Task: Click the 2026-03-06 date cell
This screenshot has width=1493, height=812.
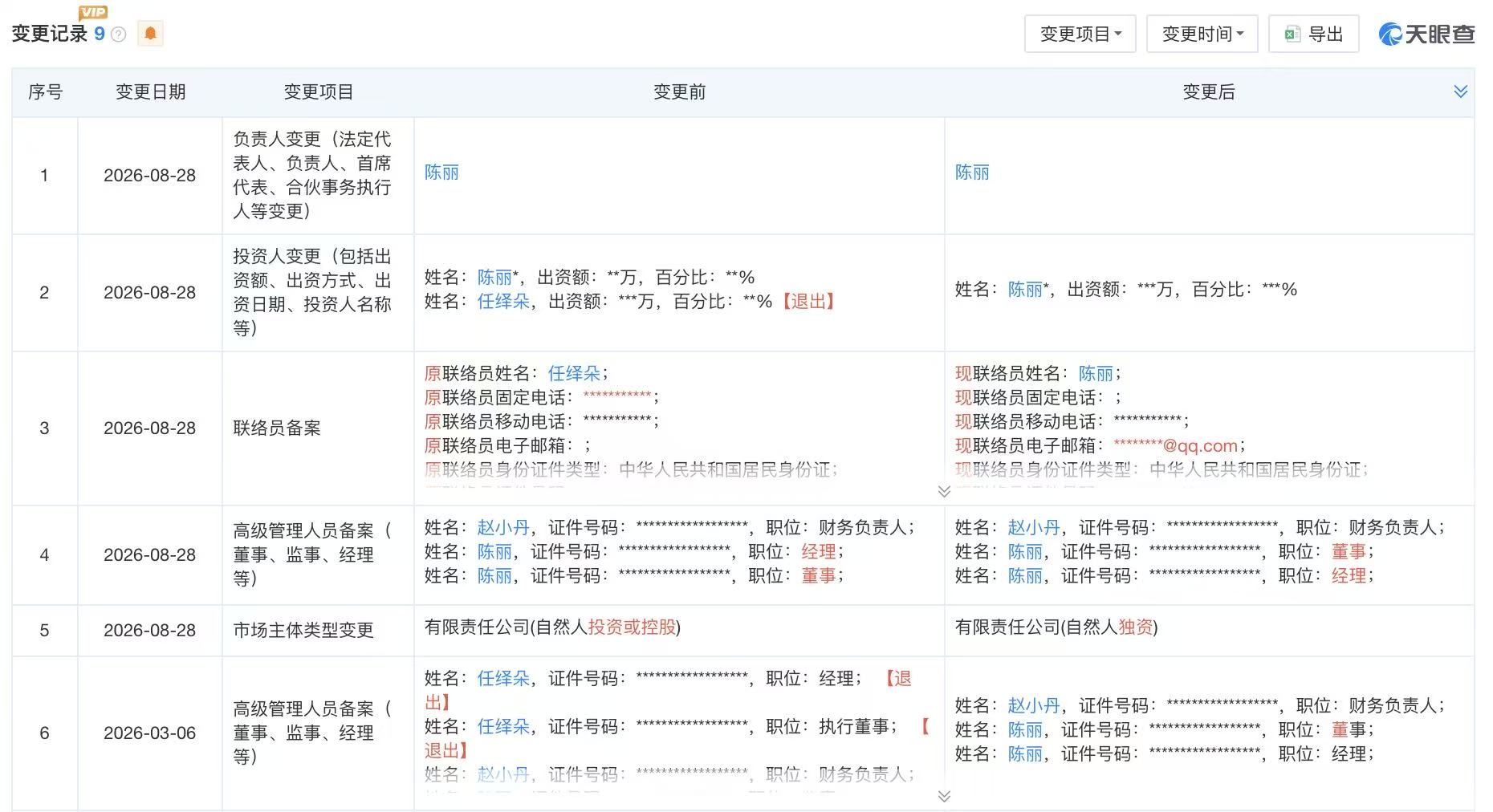Action: coord(150,733)
